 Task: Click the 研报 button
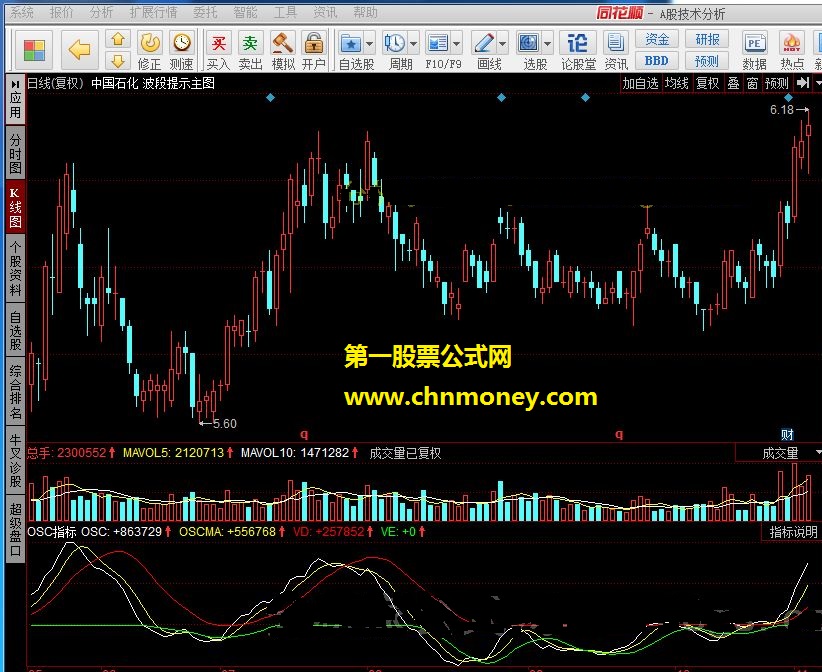point(707,39)
